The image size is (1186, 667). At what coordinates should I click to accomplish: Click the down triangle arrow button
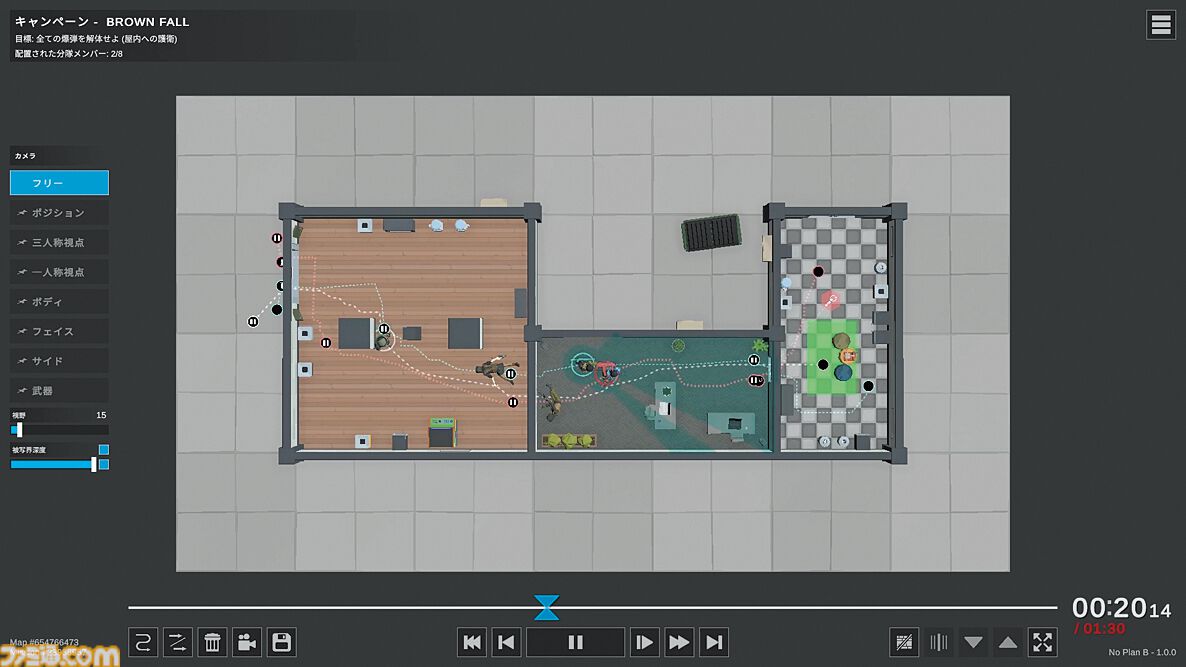[x=973, y=642]
